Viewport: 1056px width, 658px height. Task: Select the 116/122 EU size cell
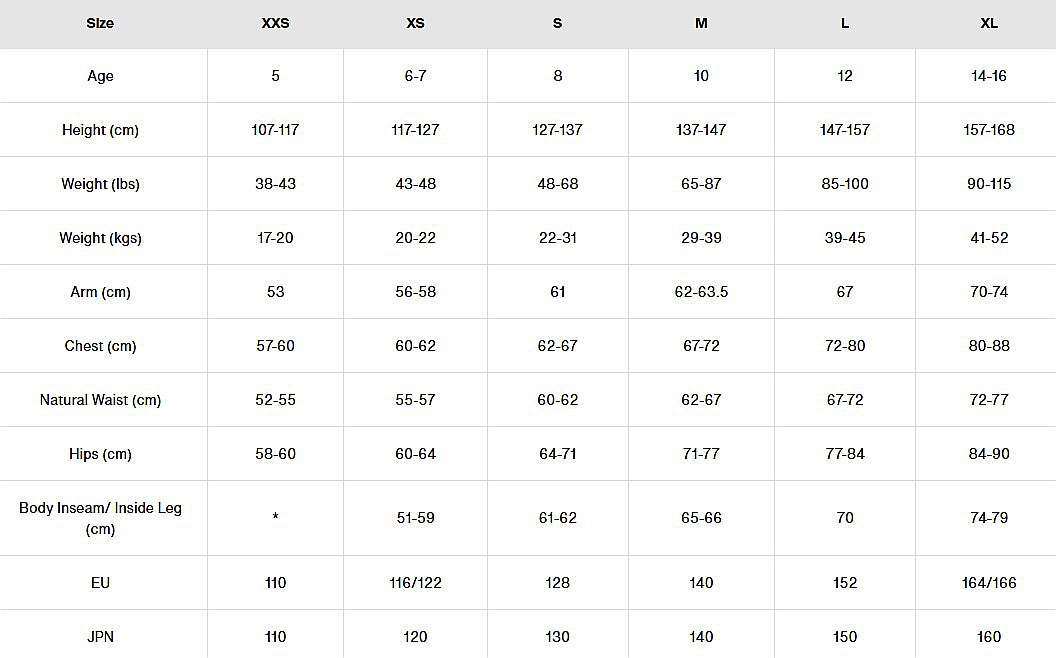(x=415, y=583)
